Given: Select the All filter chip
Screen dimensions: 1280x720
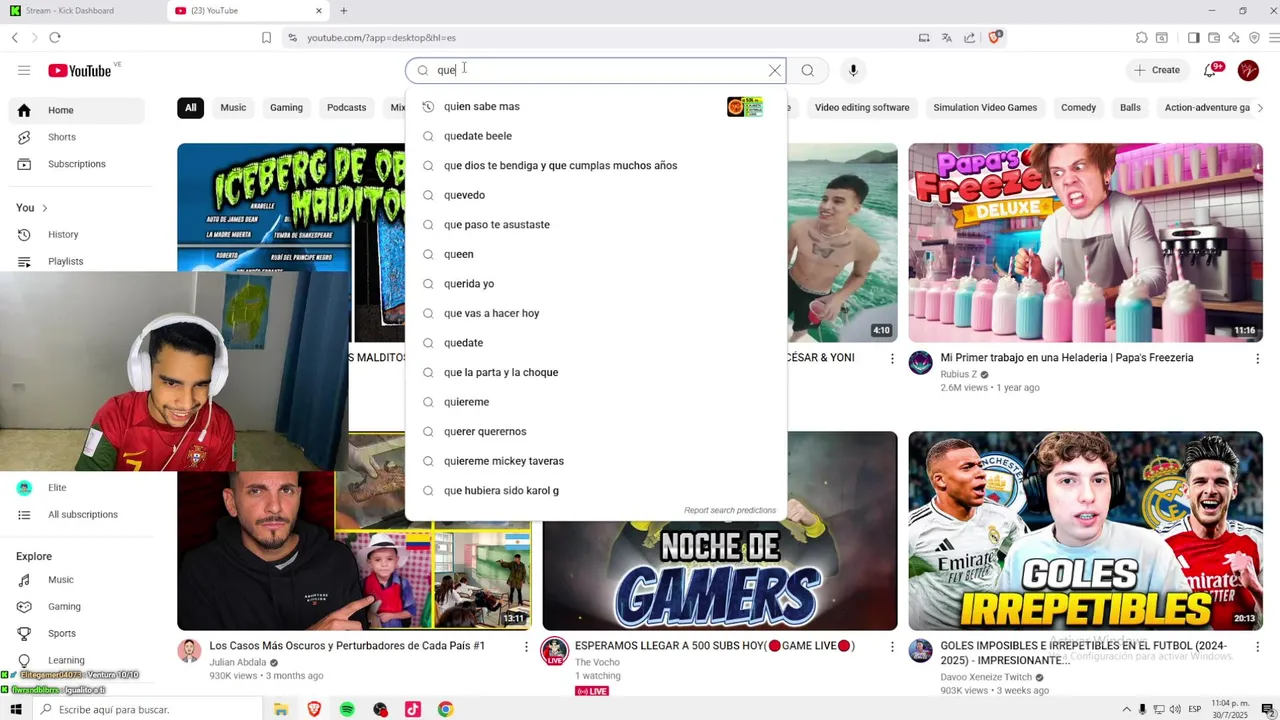Looking at the screenshot, I should pyautogui.click(x=190, y=107).
